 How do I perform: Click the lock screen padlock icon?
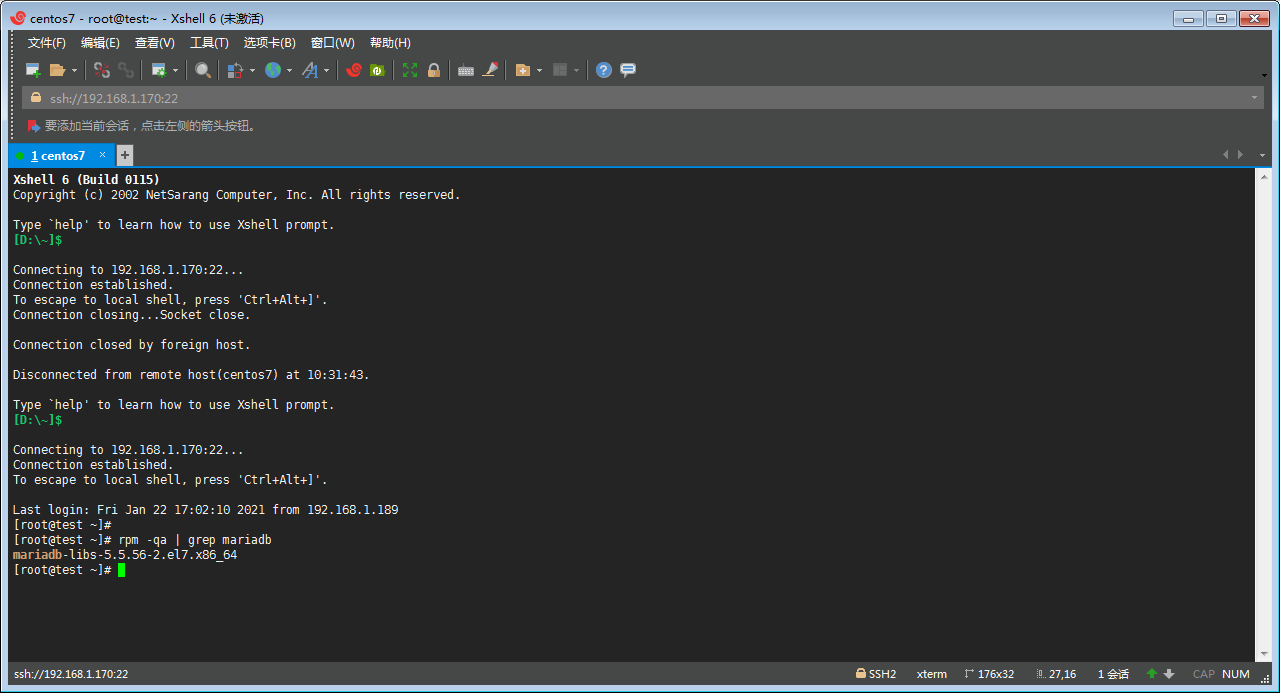point(434,70)
